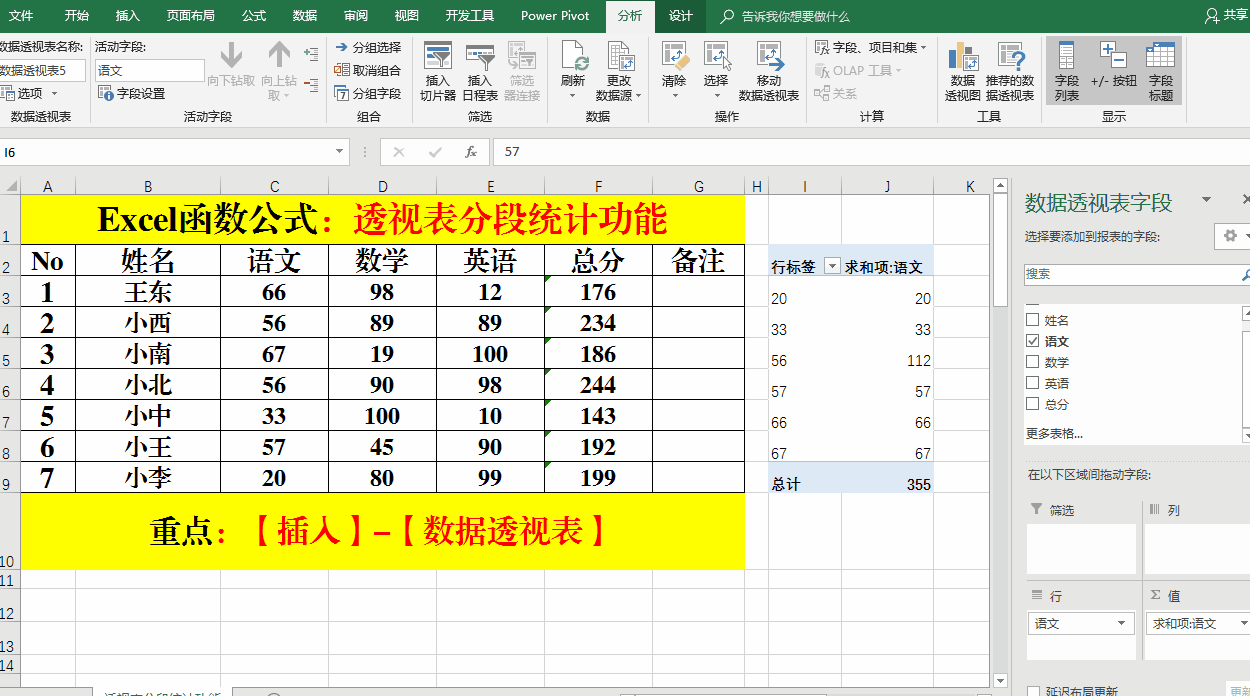Viewport: 1250px width, 696px height.
Task: Click the 更多表格... link
Action: (1054, 433)
